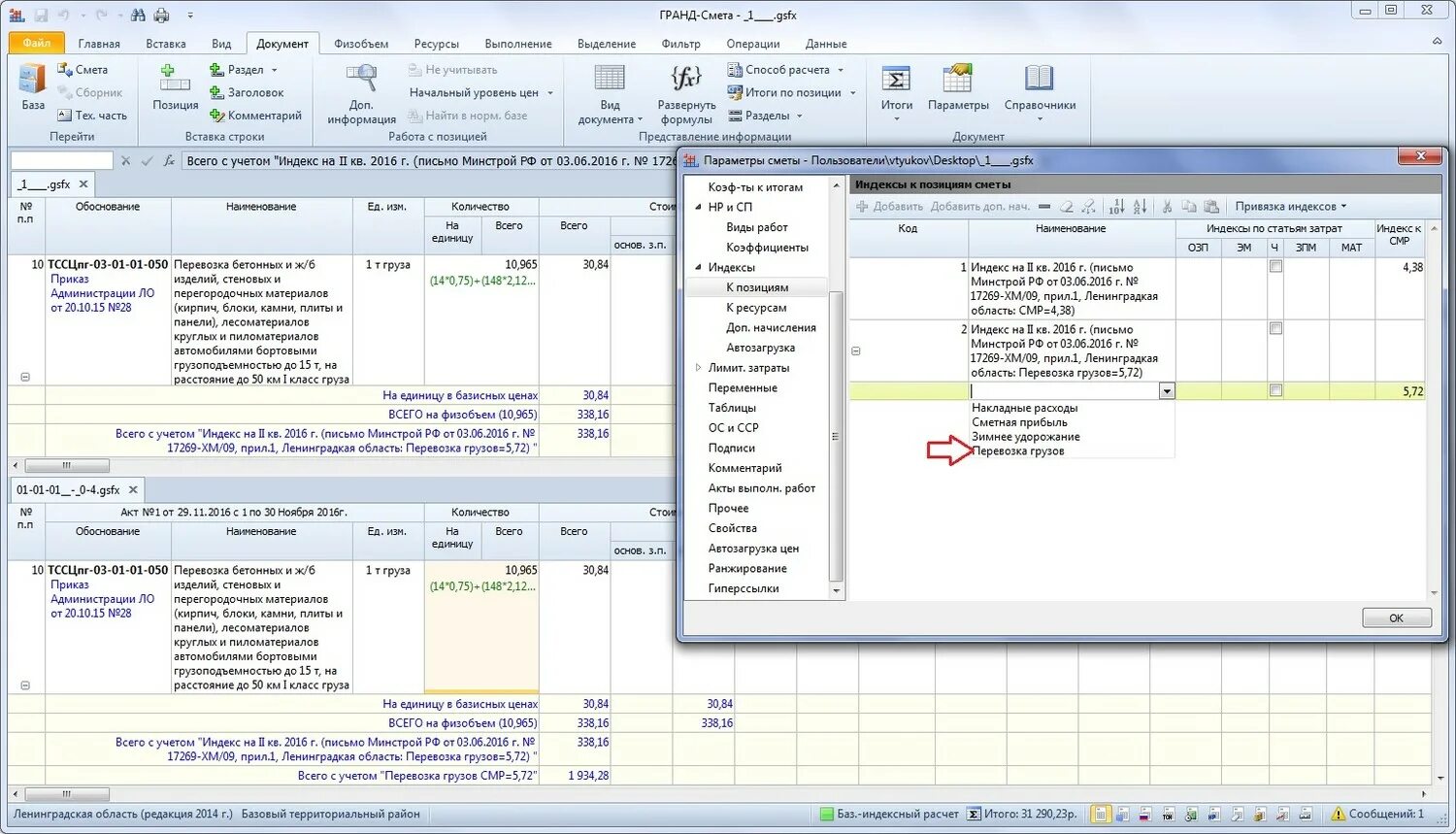Select Автозагрузка цен in parameters tree
Image resolution: width=1456 pixels, height=834 pixels.
(753, 549)
